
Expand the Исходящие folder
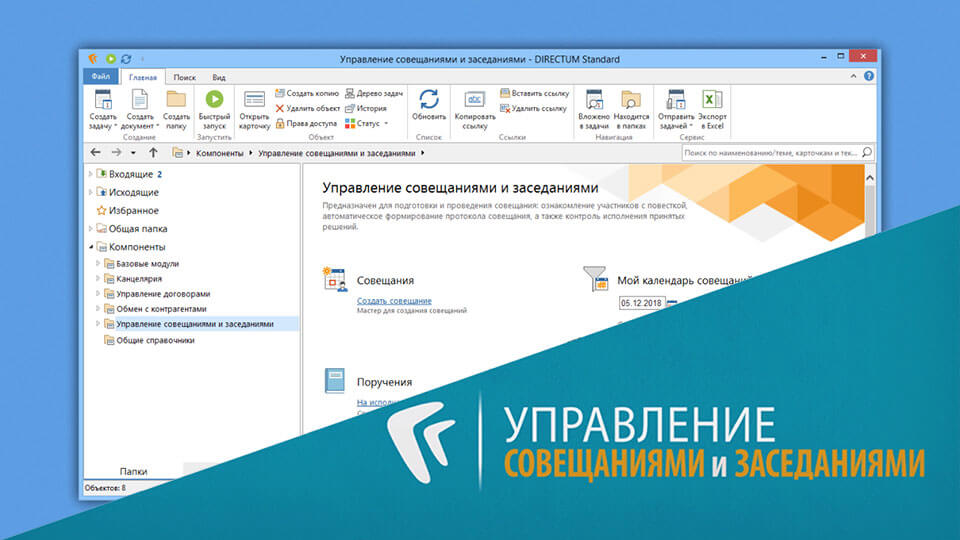click(x=91, y=192)
